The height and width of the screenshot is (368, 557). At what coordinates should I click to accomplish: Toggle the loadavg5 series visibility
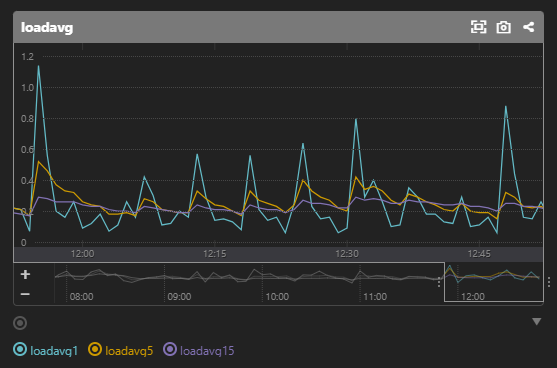click(x=121, y=350)
